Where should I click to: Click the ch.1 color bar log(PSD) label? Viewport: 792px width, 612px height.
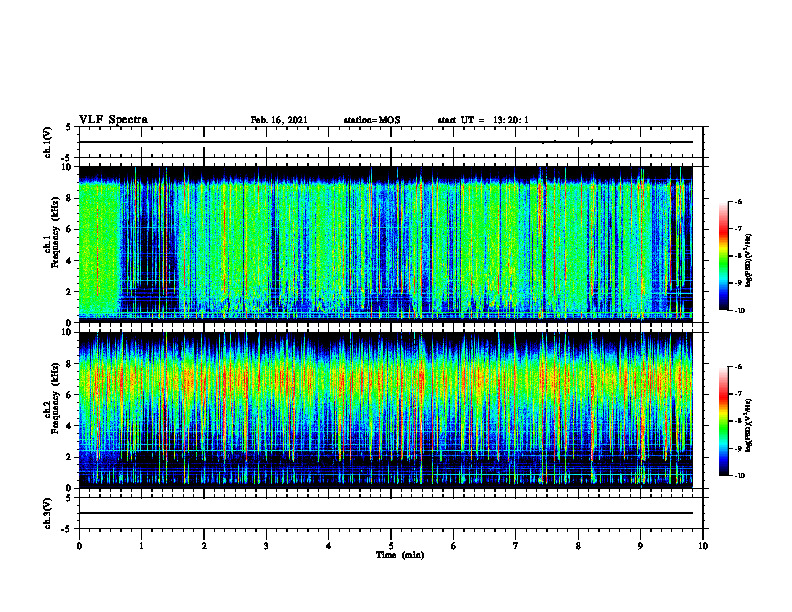(x=749, y=261)
